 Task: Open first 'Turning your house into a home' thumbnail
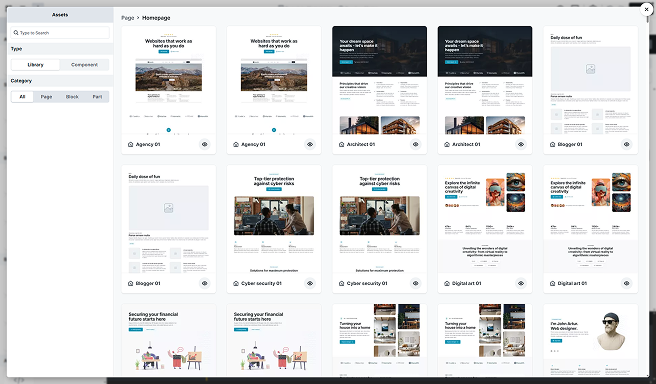(379, 340)
